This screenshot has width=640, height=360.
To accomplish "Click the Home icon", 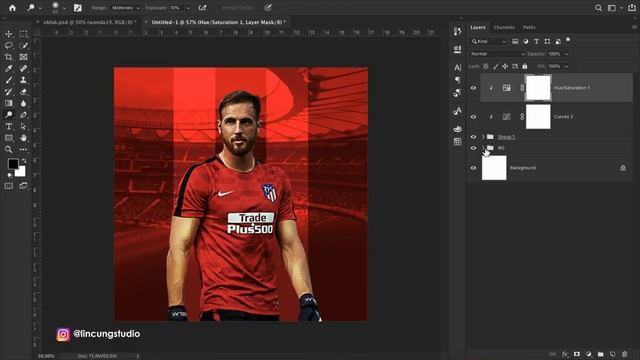I will 13,7.
